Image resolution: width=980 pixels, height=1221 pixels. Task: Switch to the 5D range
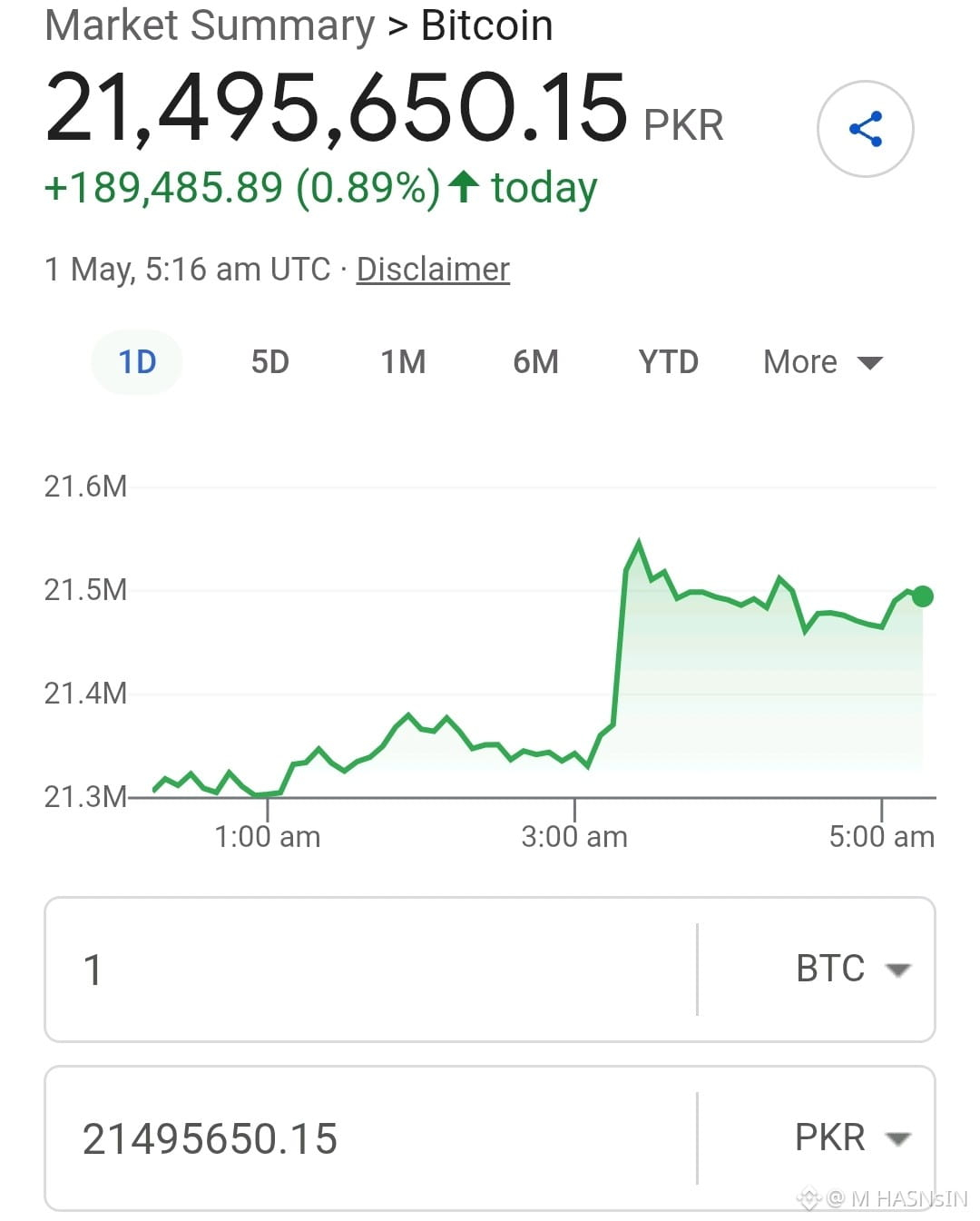(x=269, y=362)
